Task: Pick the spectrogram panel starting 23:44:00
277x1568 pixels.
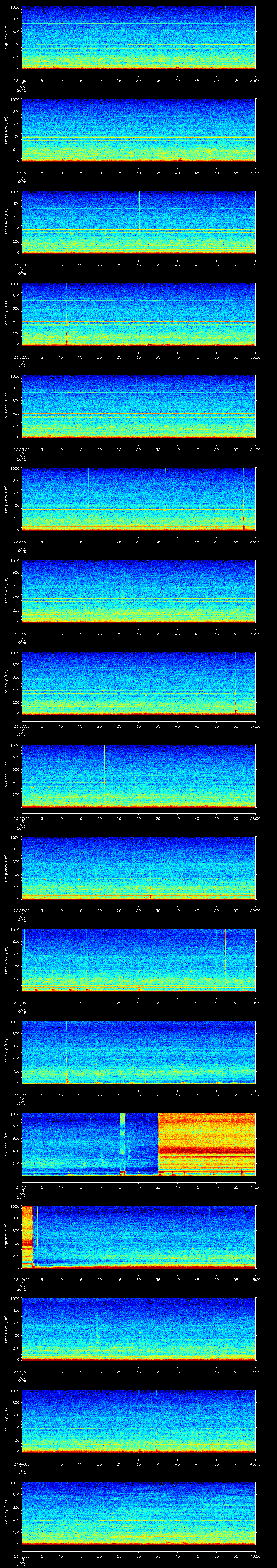Action: pos(138,1422)
